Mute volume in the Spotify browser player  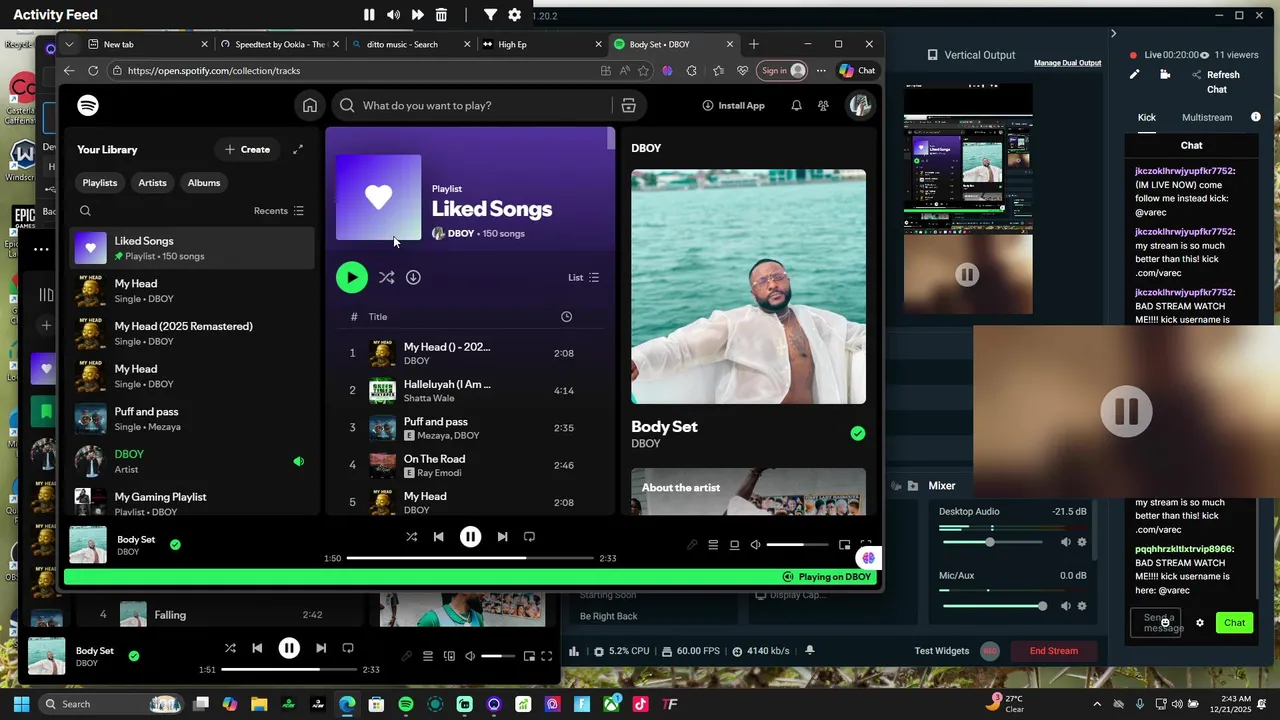(x=756, y=545)
